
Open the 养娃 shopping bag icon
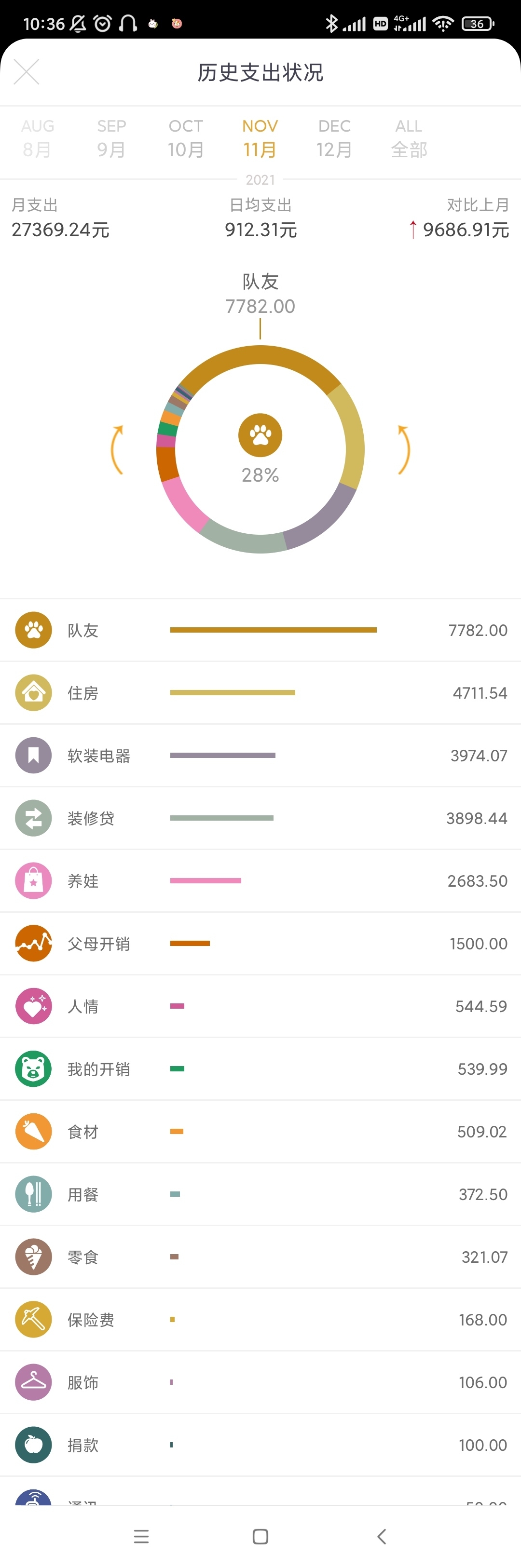tap(33, 881)
